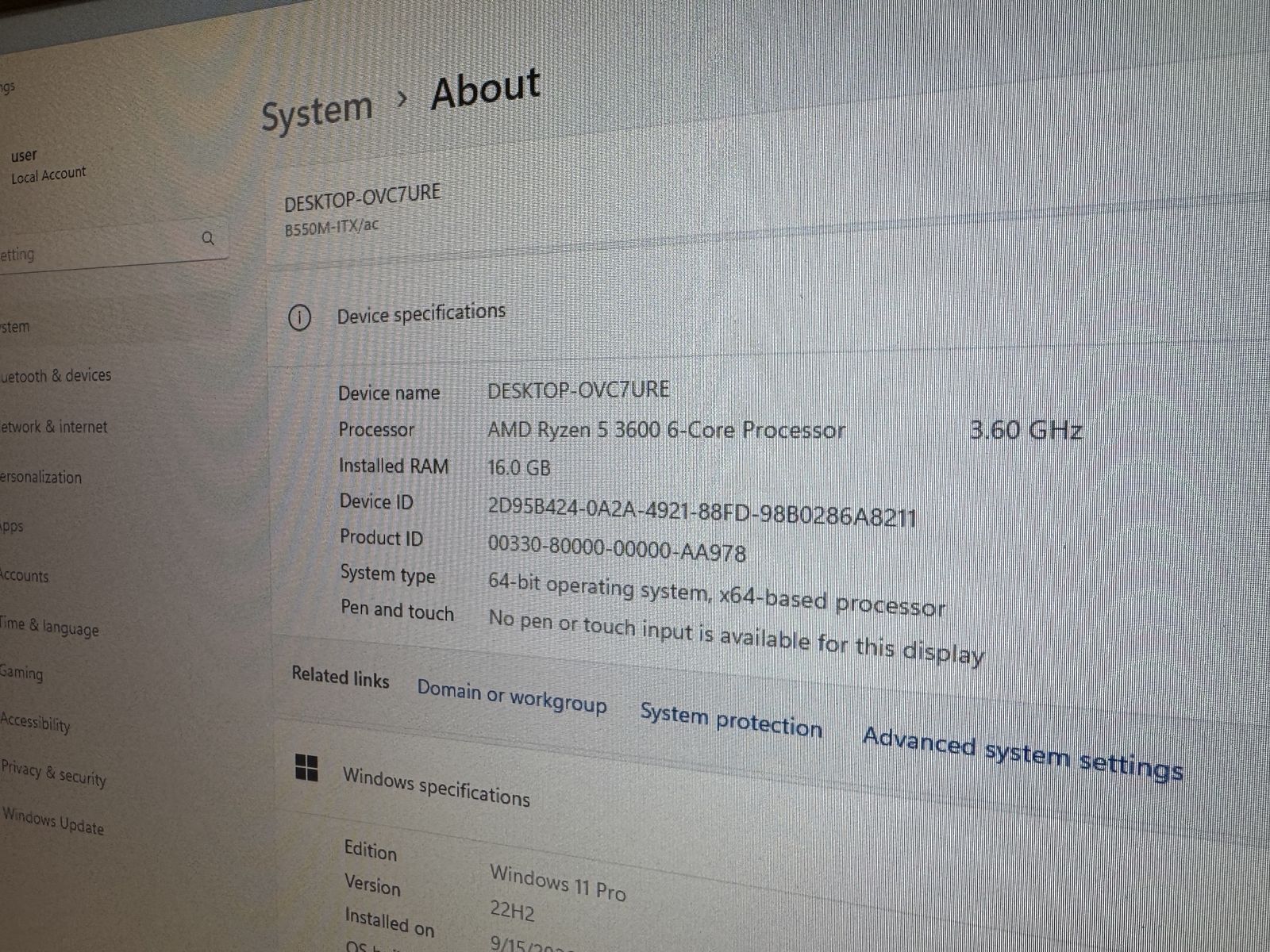Open the user Local Account profile
This screenshot has width=1270, height=952.
[46, 166]
